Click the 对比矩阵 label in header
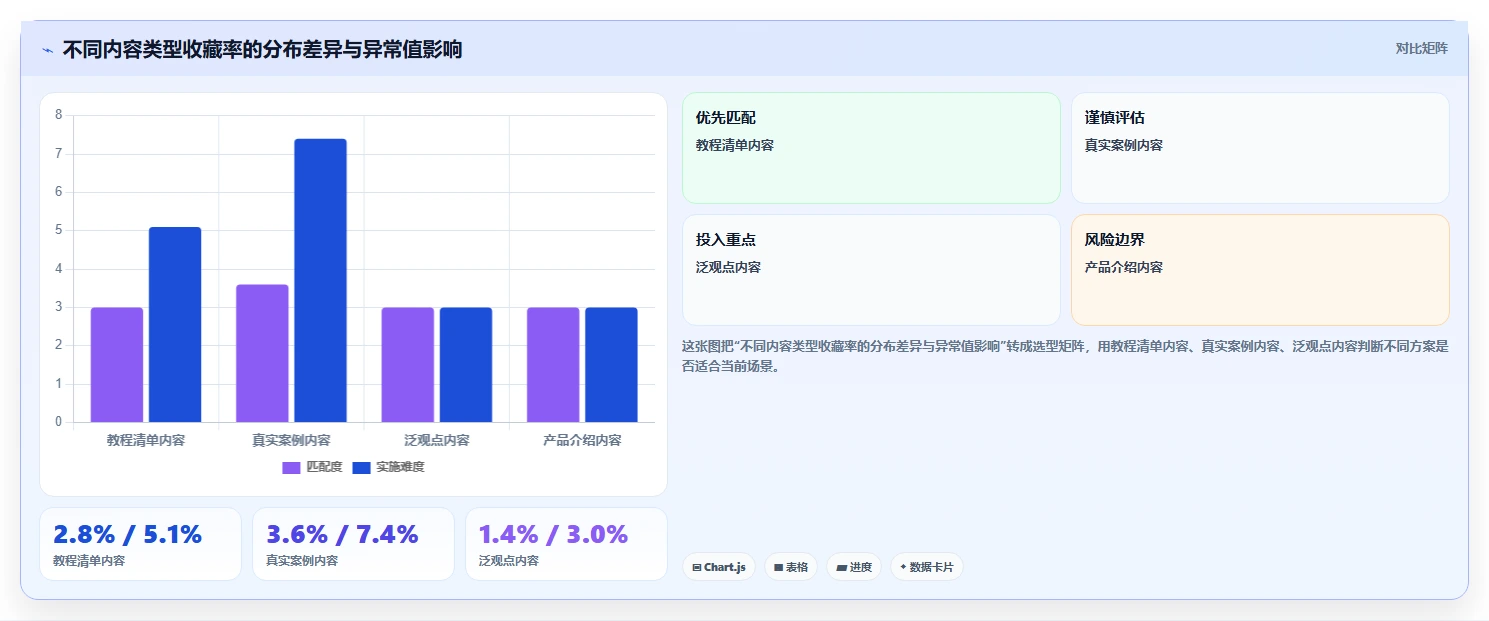The image size is (1489, 621). [x=1421, y=48]
